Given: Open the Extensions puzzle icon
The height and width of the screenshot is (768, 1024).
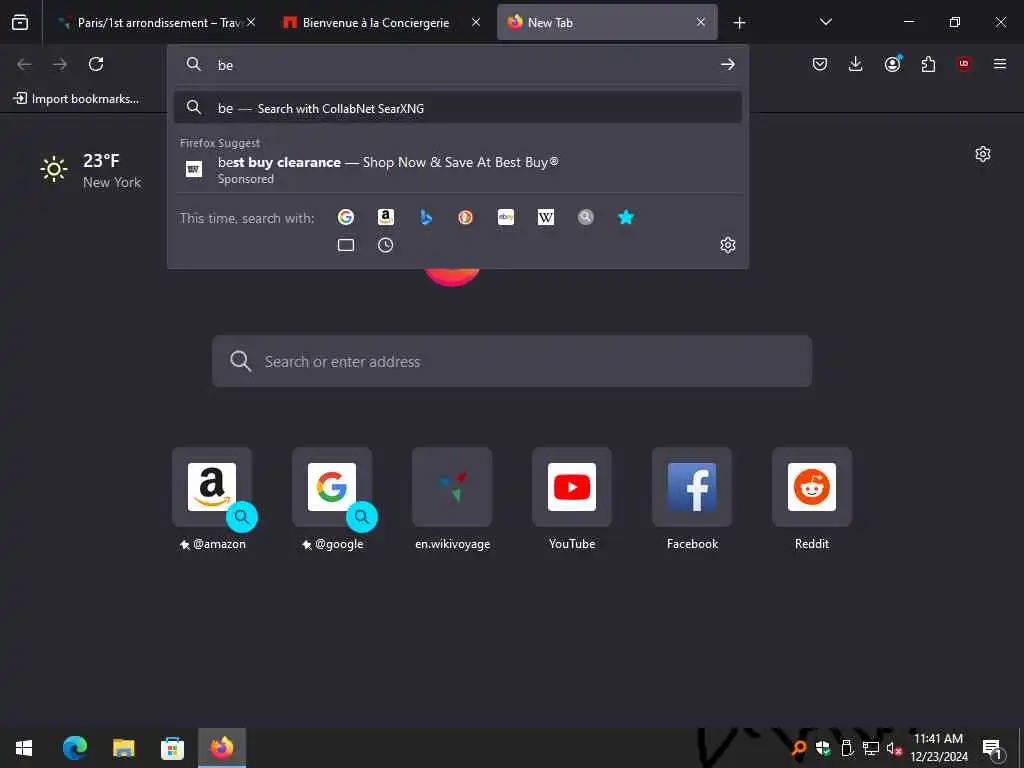Looking at the screenshot, I should click(928, 64).
